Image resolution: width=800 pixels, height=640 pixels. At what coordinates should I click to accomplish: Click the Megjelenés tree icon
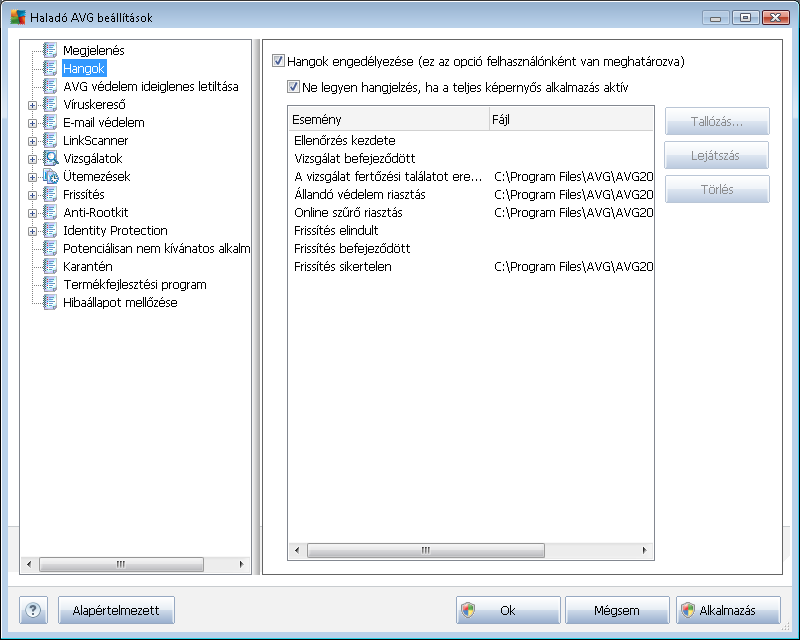coord(50,50)
